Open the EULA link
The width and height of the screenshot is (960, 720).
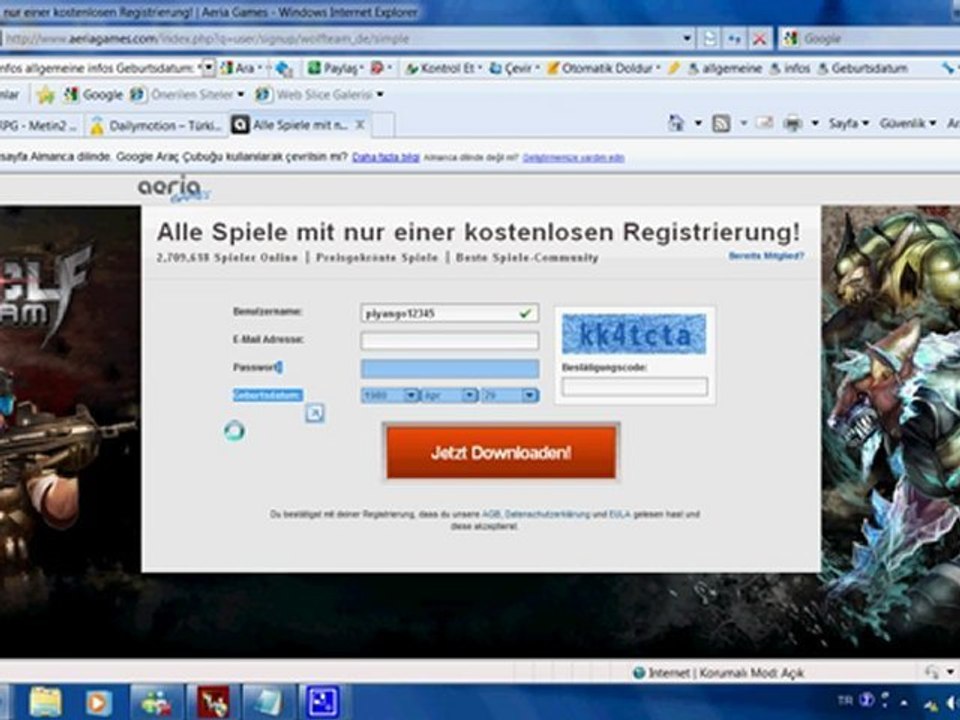point(620,514)
